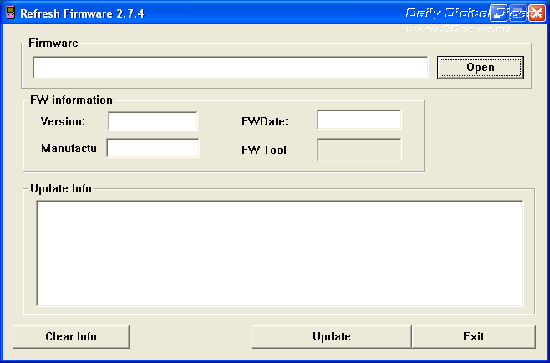Click the Manufactu text field

[153, 148]
